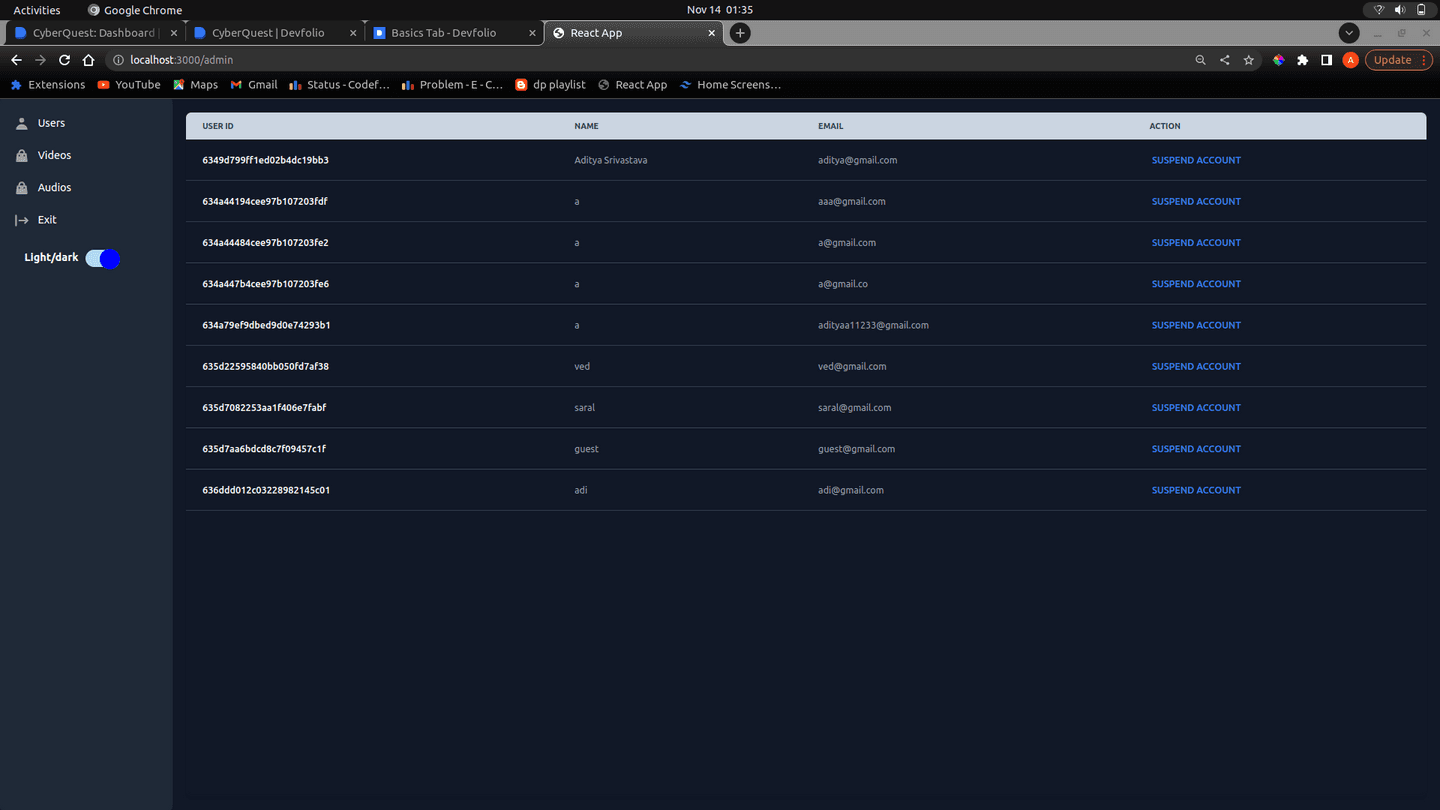Click the zoom magnifier icon in address bar
Image resolution: width=1440 pixels, height=810 pixels.
tap(1201, 60)
